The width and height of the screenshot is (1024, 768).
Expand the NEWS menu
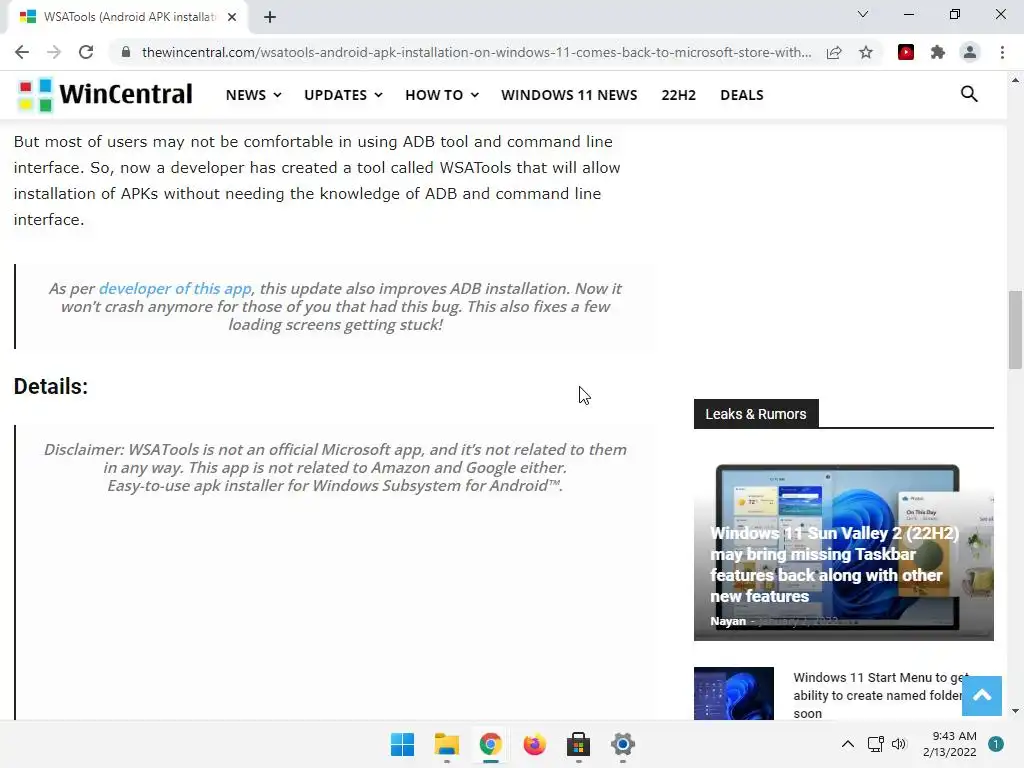click(x=253, y=95)
